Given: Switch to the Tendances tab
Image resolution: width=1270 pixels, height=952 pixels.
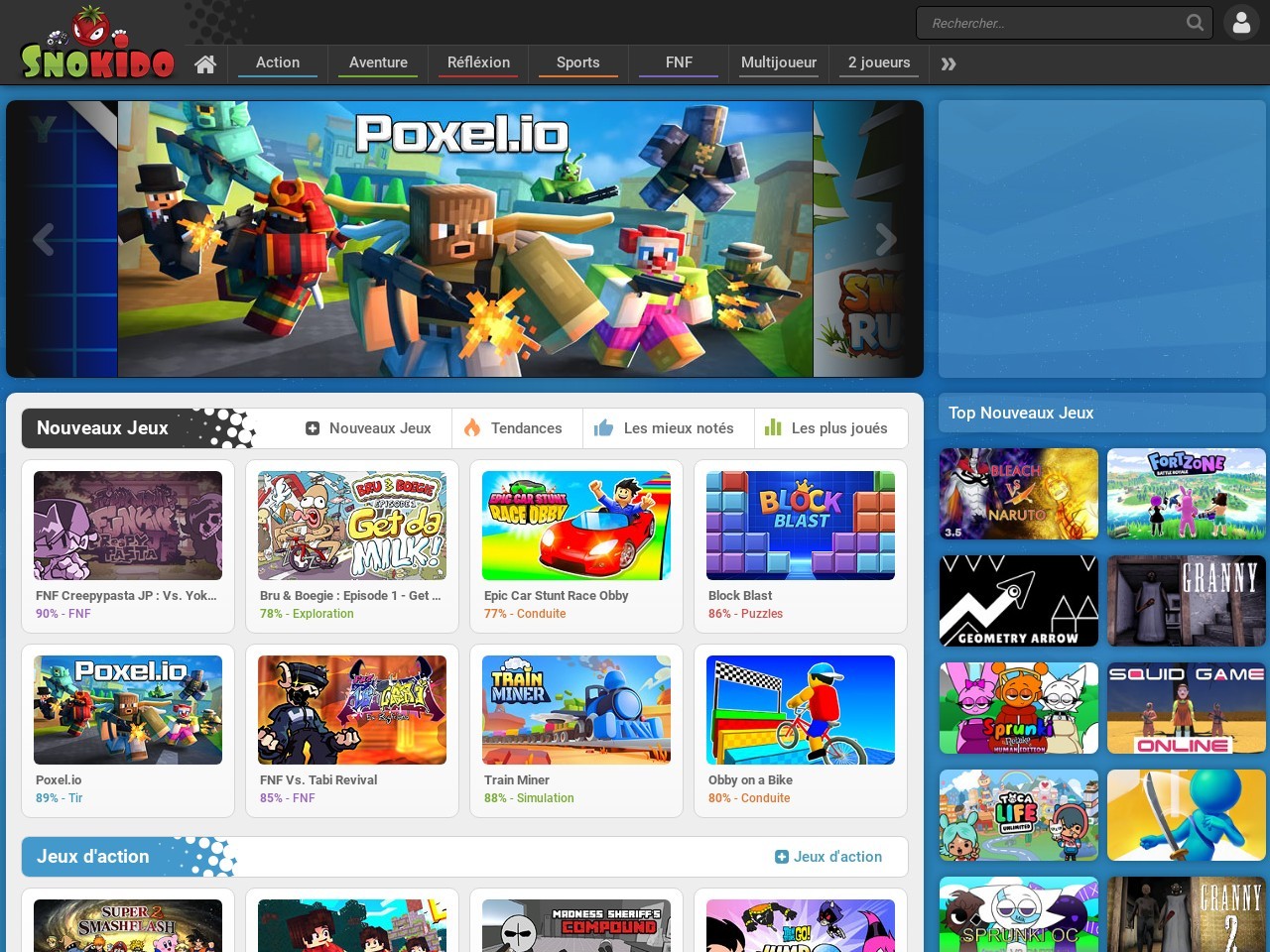Looking at the screenshot, I should [x=517, y=428].
